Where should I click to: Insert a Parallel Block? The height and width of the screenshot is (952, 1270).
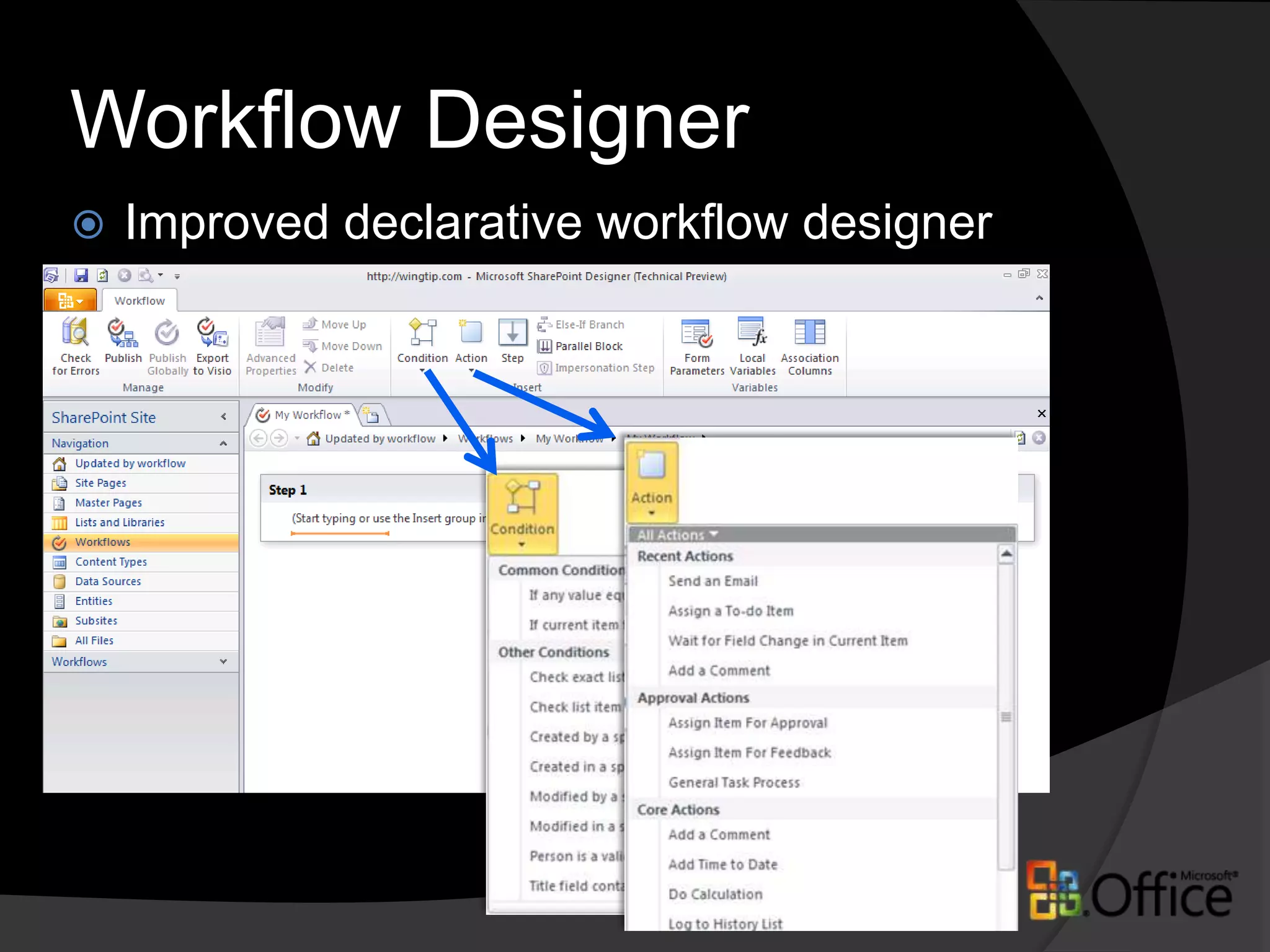tap(580, 346)
